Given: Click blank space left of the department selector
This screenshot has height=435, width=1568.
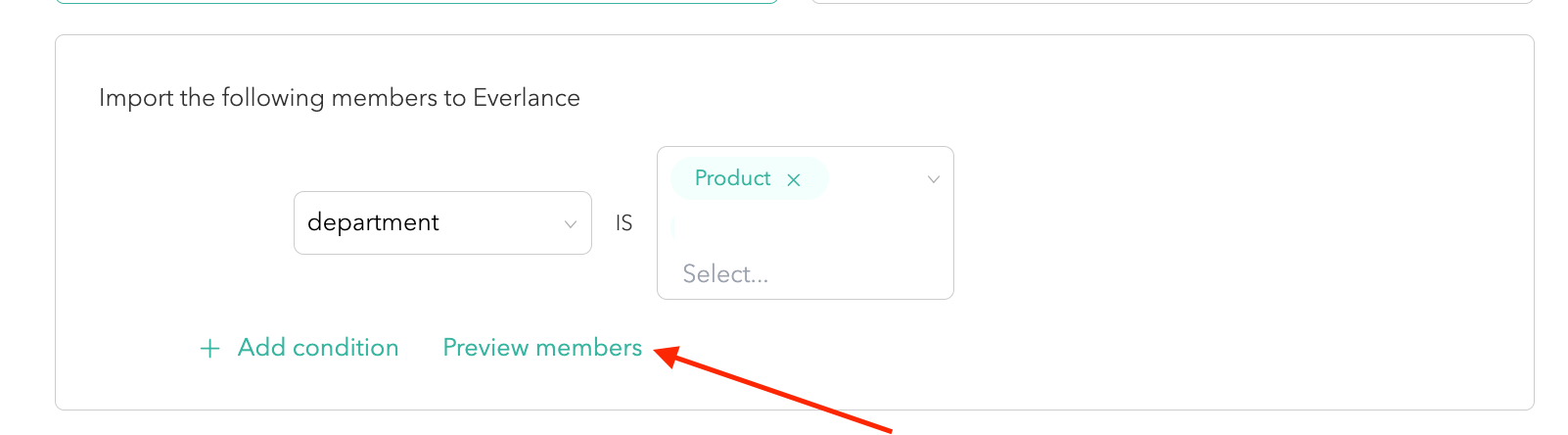Looking at the screenshot, I should pyautogui.click(x=176, y=223).
